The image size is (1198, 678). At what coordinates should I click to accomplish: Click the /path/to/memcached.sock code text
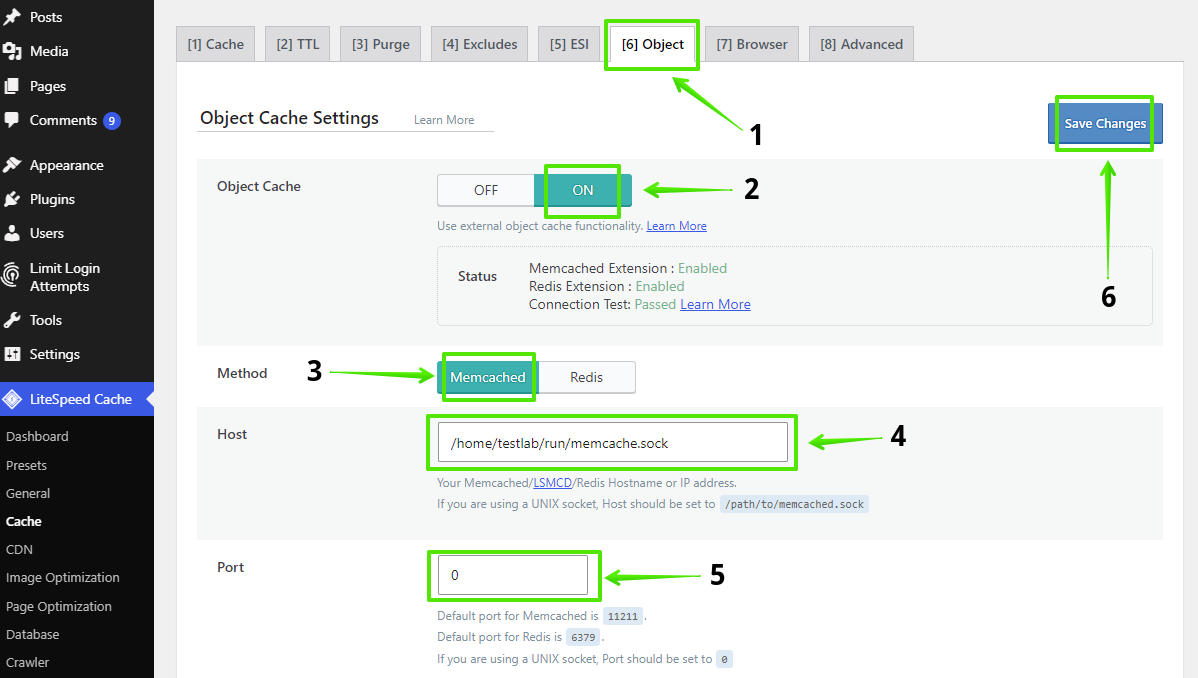pos(795,504)
